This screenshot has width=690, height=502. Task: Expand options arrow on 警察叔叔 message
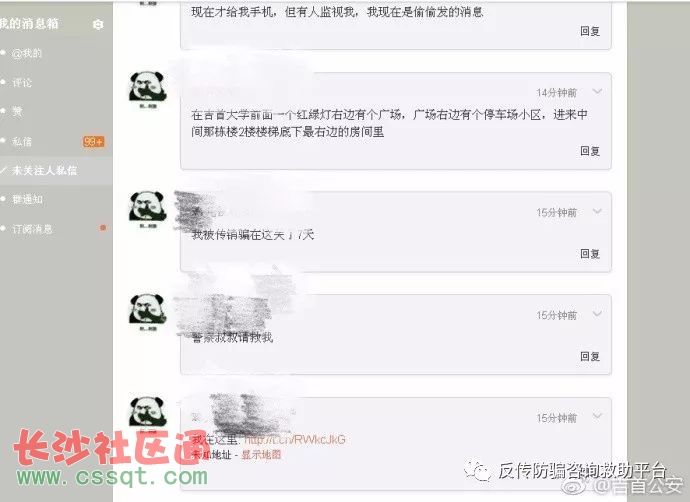click(597, 314)
